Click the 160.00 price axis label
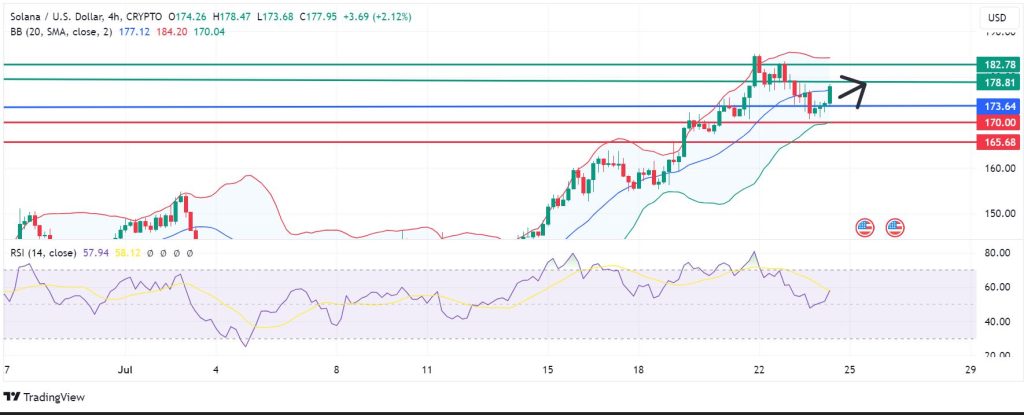Image resolution: width=1024 pixels, height=415 pixels. pos(999,169)
